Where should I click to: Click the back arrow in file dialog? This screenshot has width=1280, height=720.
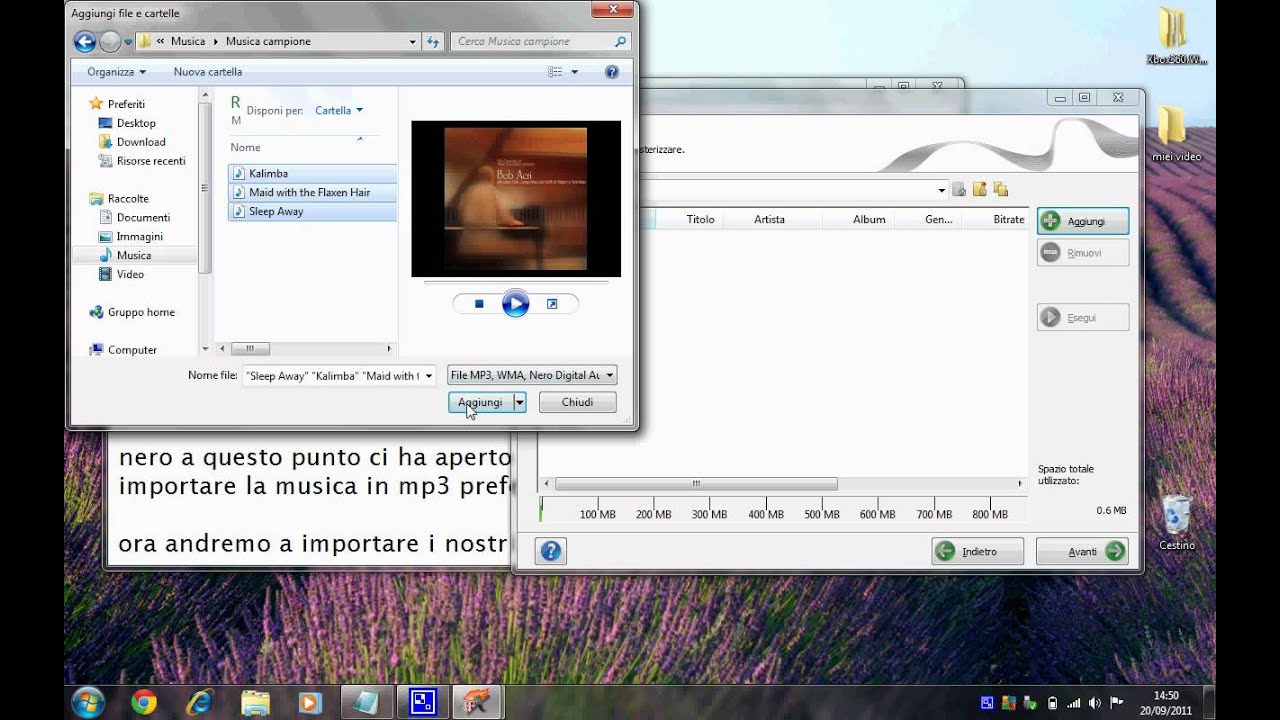tap(85, 41)
